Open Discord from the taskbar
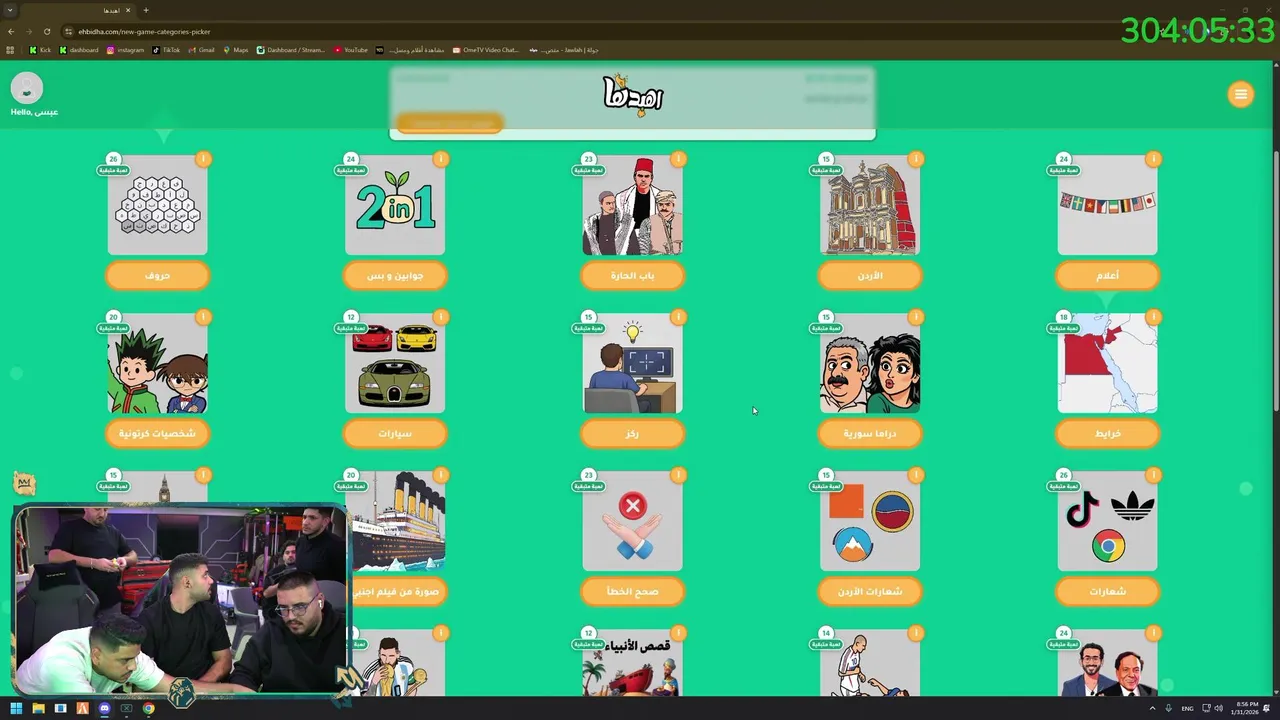The width and height of the screenshot is (1280, 720). (104, 708)
